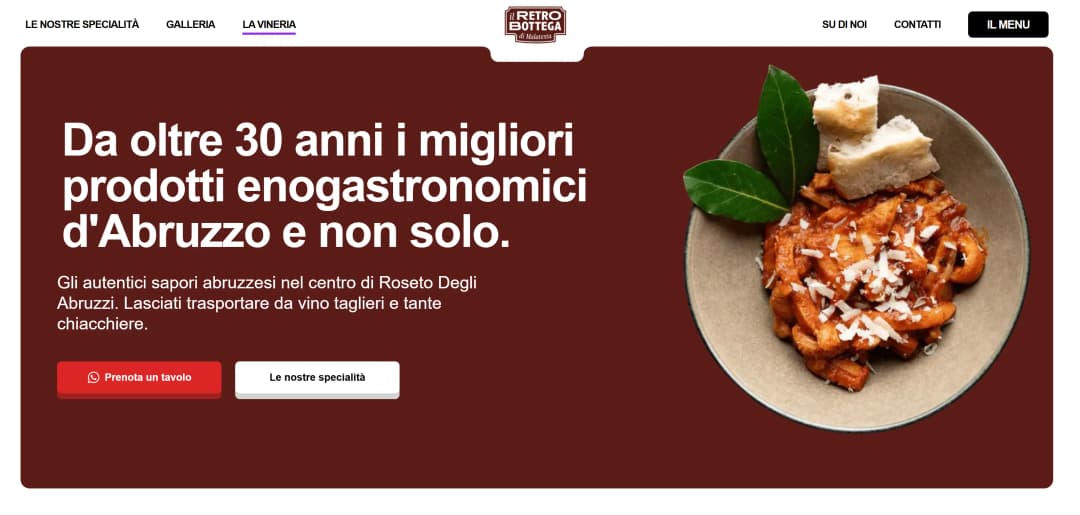Click the lower bread piece near the pasta
The width and height of the screenshot is (1080, 515).
pos(882,157)
